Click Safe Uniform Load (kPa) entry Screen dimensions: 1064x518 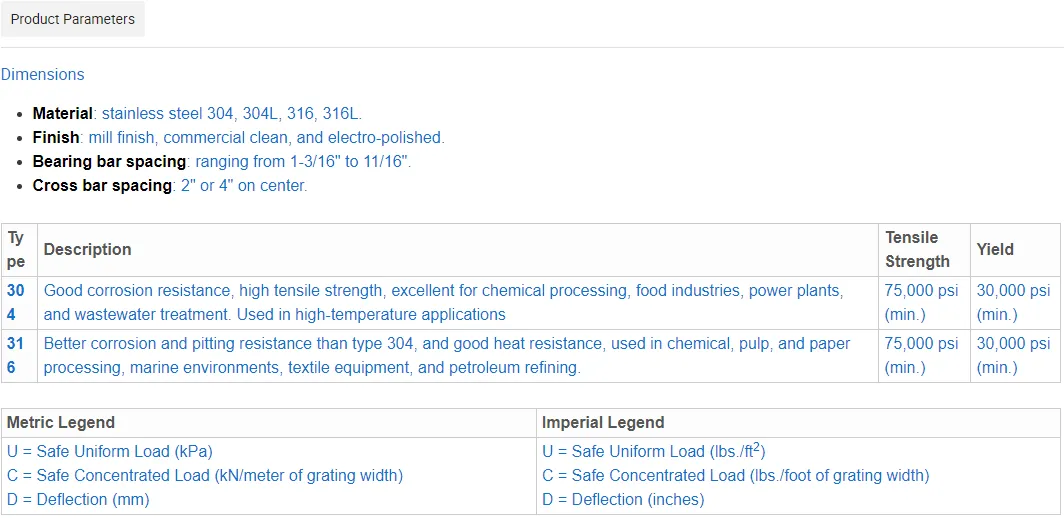pos(110,451)
